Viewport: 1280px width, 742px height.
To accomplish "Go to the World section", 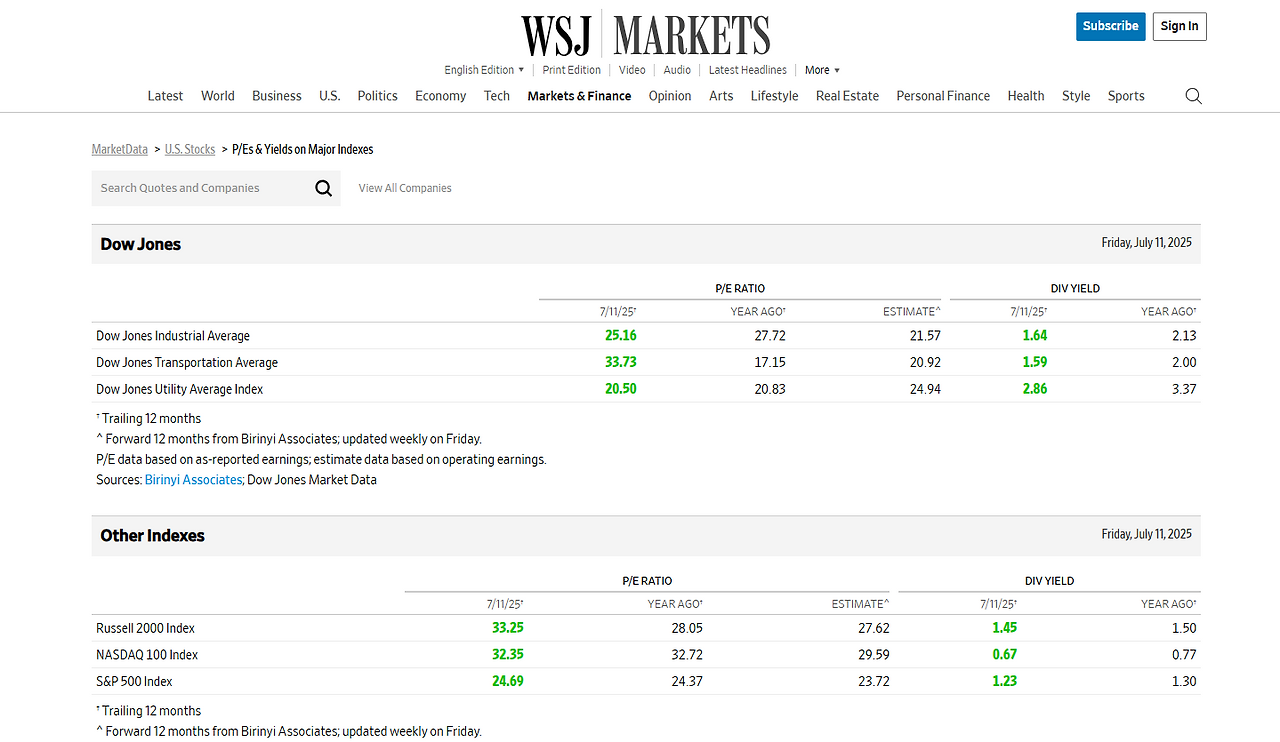I will [x=218, y=96].
